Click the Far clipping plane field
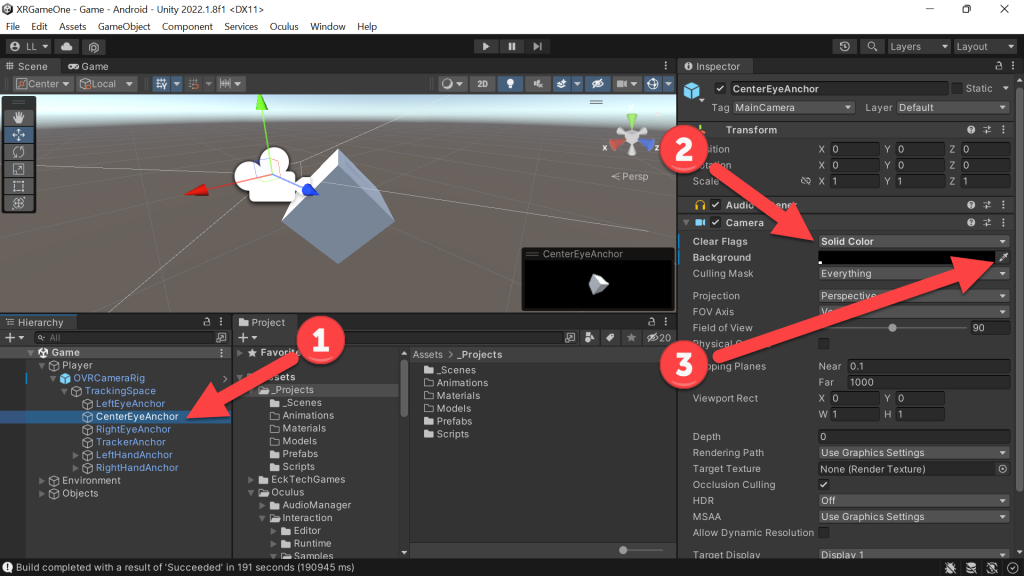This screenshot has width=1024, height=576. click(x=928, y=382)
